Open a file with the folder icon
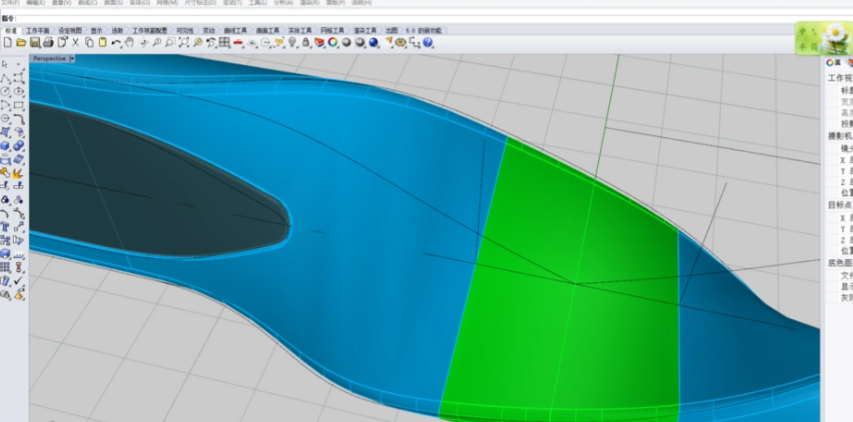This screenshot has height=422, width=853. tap(21, 43)
